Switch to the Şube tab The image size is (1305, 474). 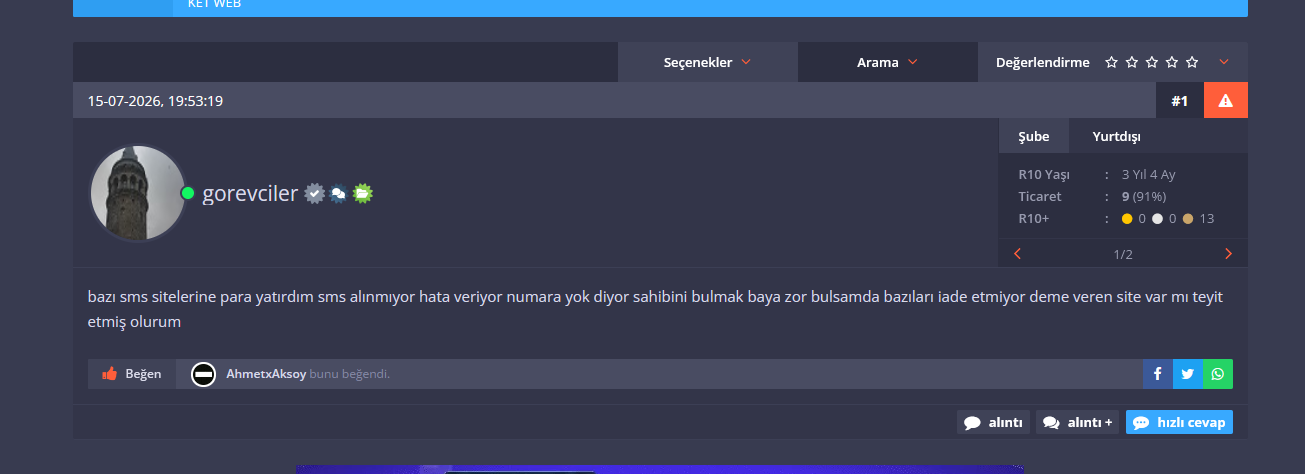(1034, 136)
